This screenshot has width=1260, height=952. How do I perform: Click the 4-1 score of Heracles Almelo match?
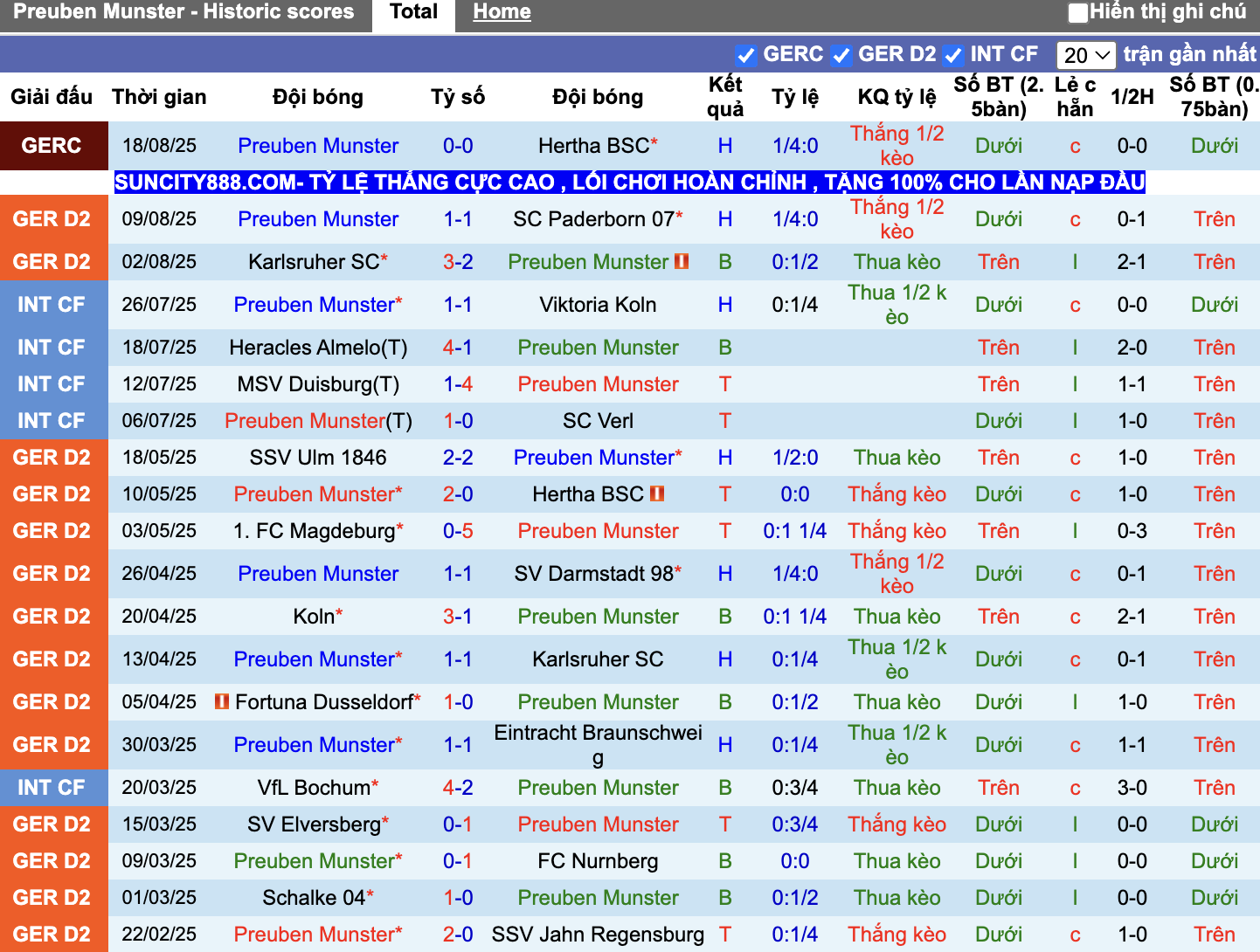point(458,348)
